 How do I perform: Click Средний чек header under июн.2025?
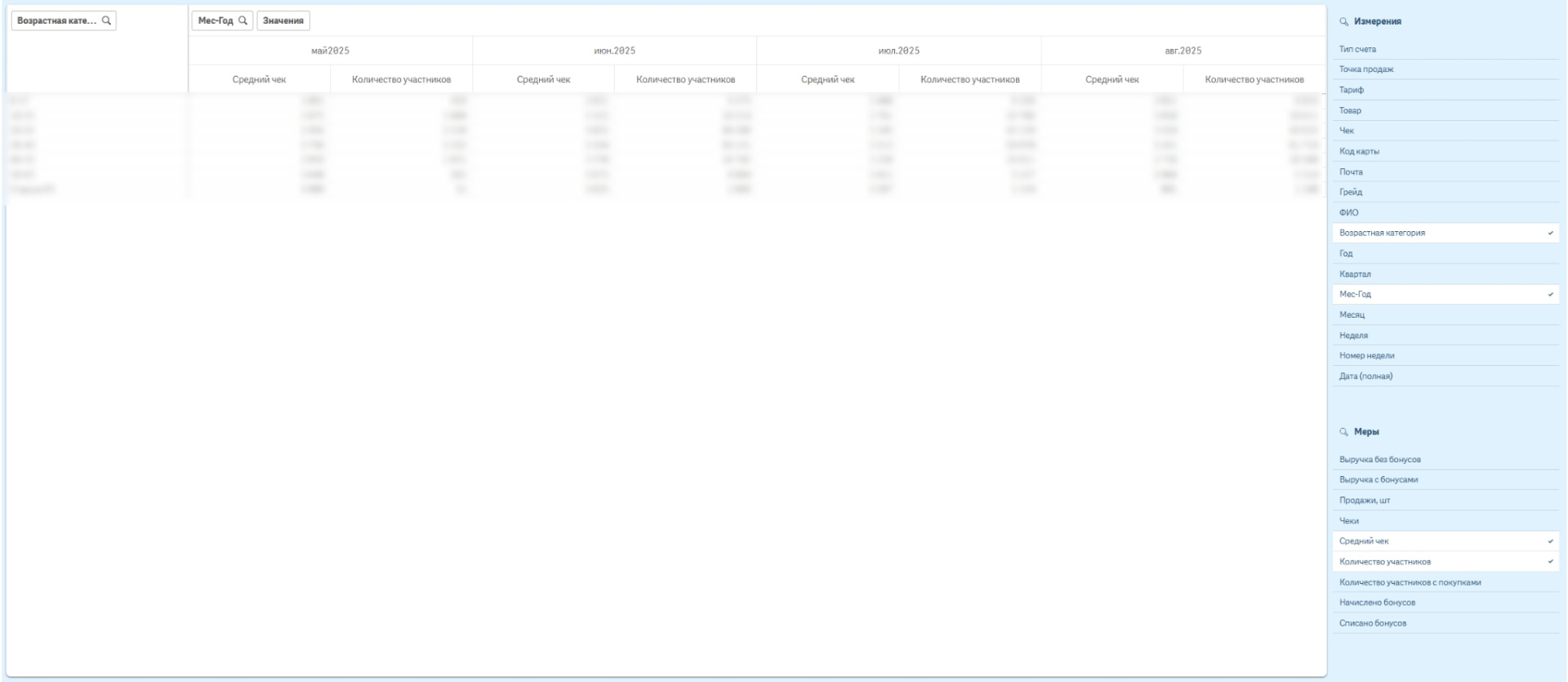tap(543, 79)
